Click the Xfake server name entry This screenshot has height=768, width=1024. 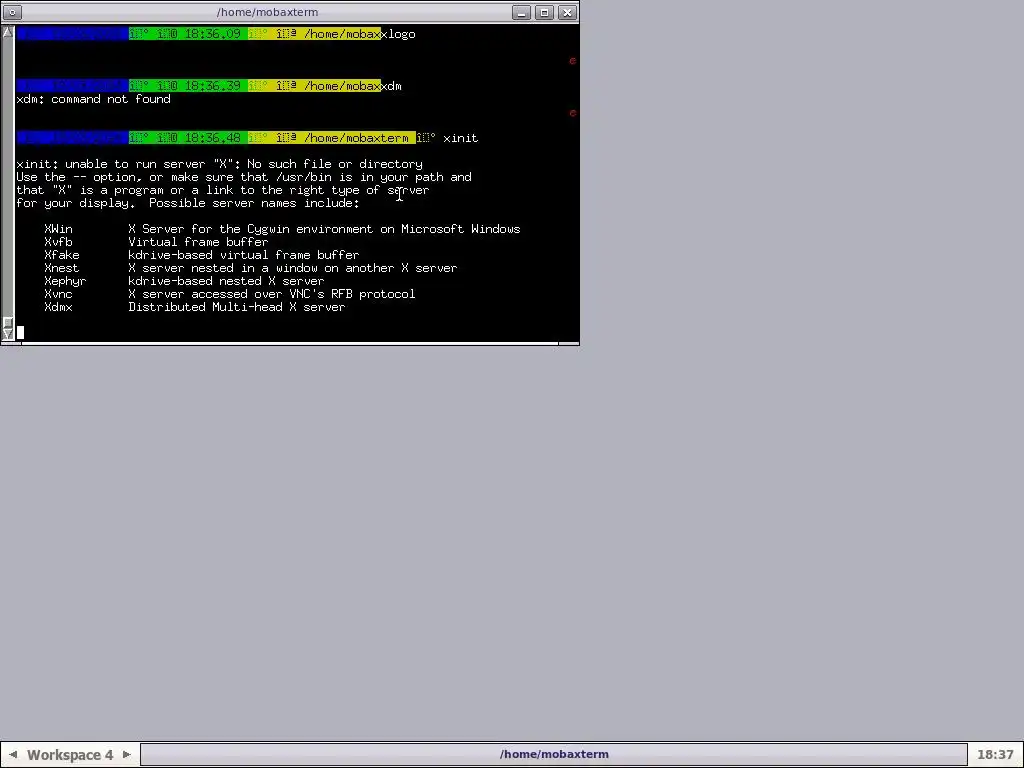[x=61, y=255]
